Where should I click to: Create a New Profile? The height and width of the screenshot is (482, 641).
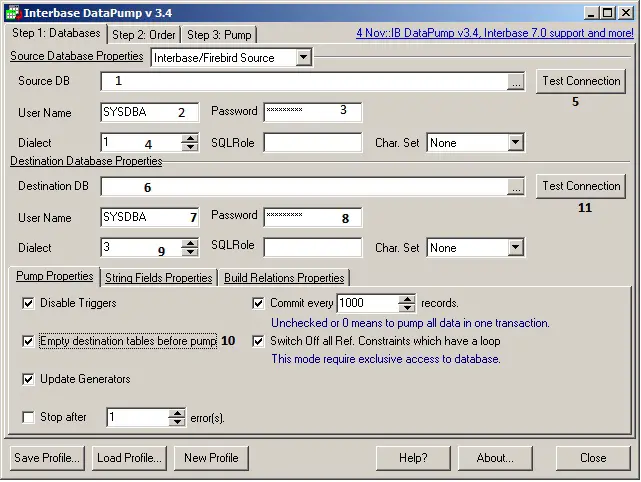[211, 458]
